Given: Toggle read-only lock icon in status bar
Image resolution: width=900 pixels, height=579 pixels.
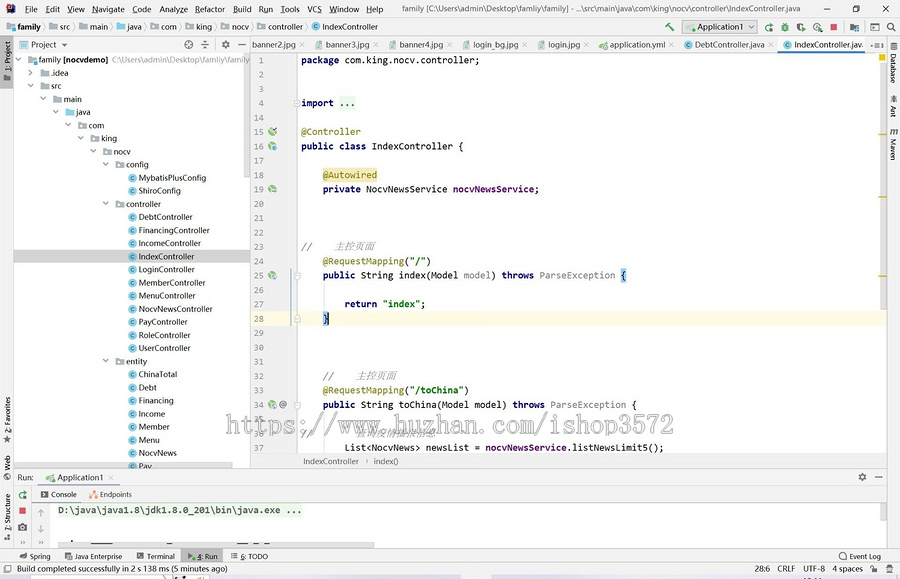Looking at the screenshot, I should pos(873,569).
